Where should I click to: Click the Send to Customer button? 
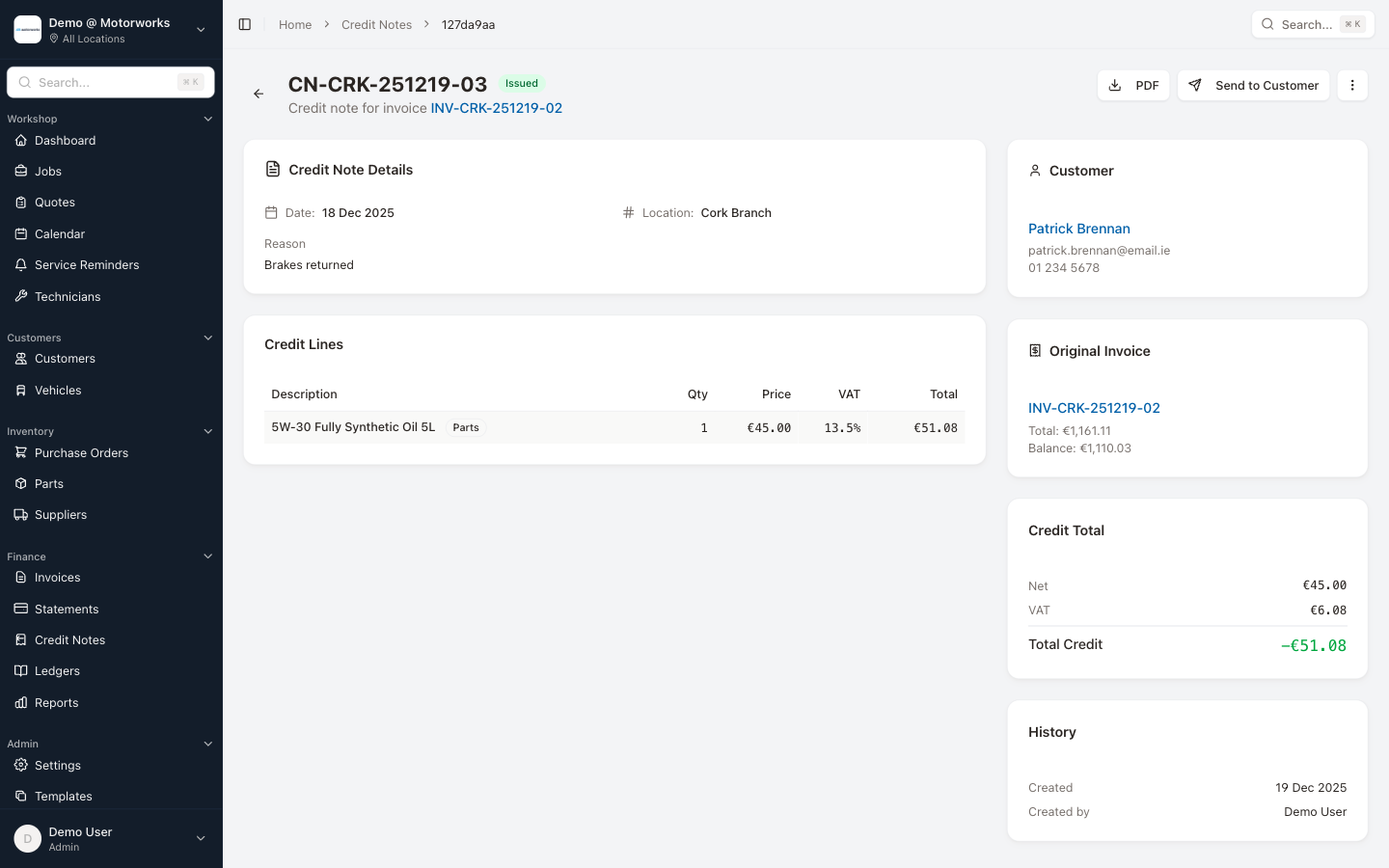pyautogui.click(x=1253, y=85)
